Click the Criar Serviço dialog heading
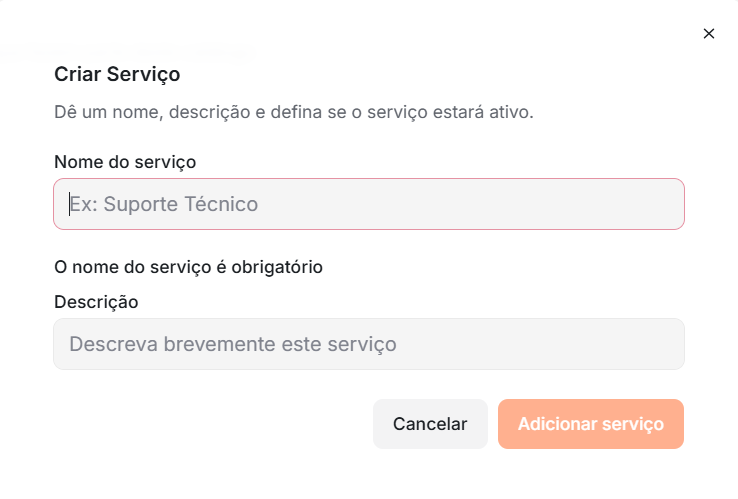This screenshot has height=499, width=738. point(117,74)
